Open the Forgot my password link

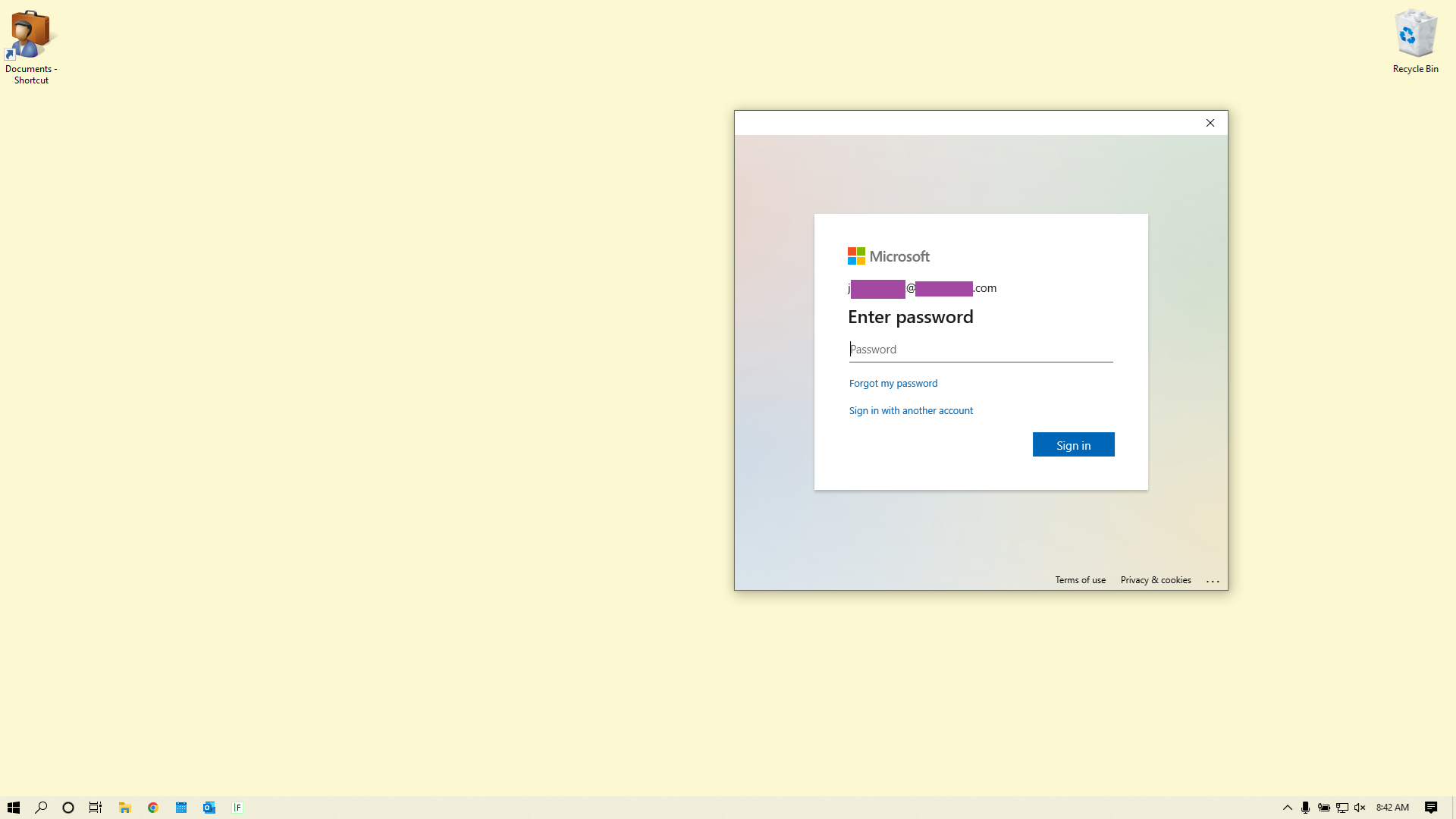coord(893,383)
